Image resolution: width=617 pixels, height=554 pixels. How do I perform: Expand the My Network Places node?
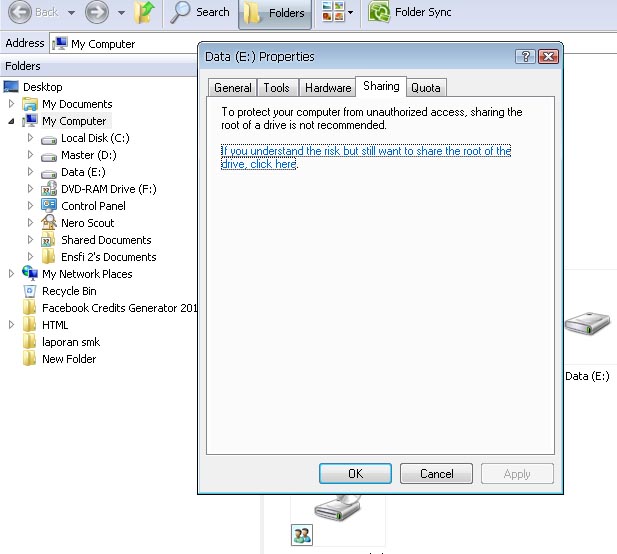[x=11, y=273]
